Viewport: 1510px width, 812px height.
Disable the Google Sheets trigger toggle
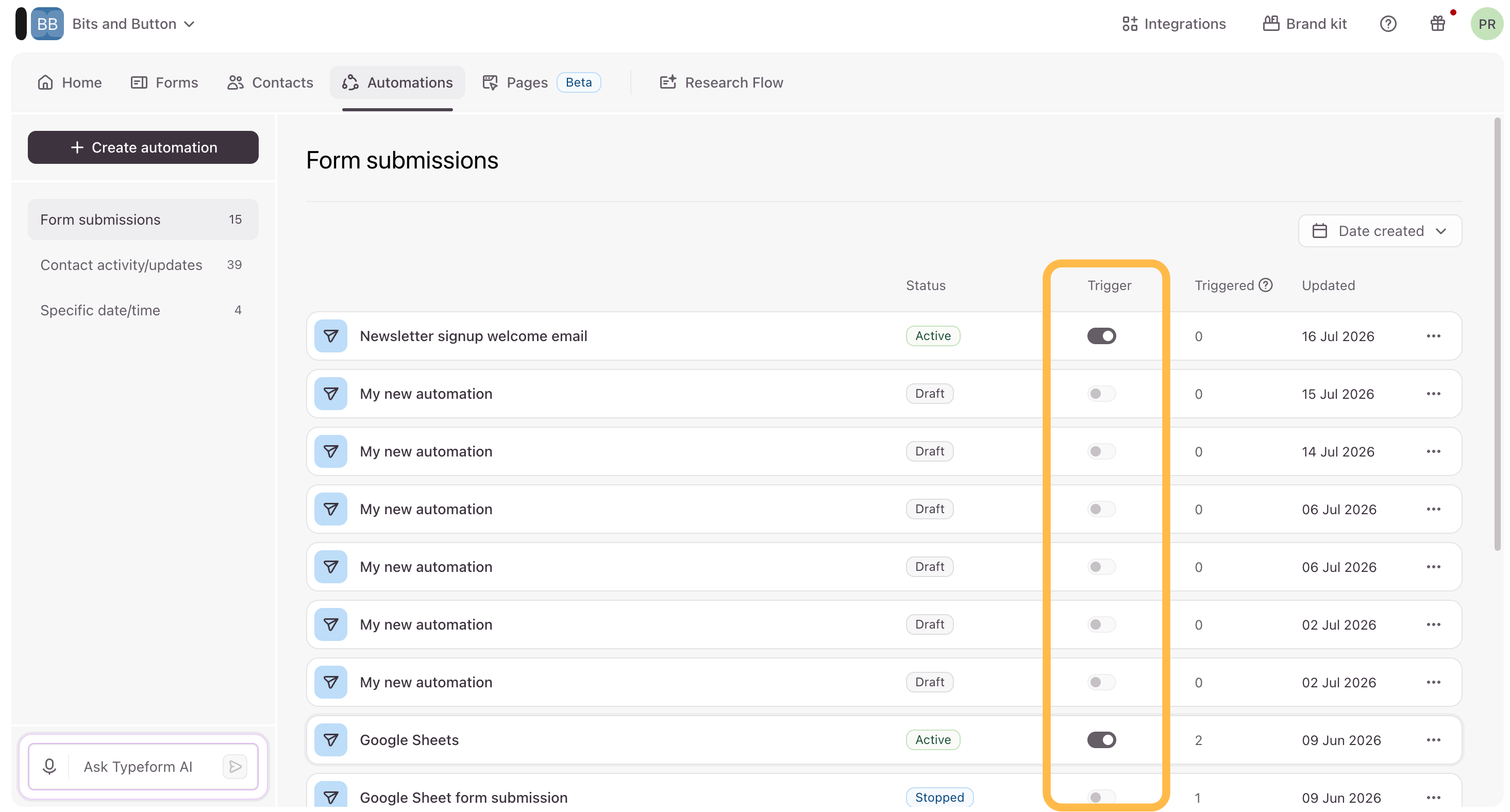pyautogui.click(x=1101, y=740)
